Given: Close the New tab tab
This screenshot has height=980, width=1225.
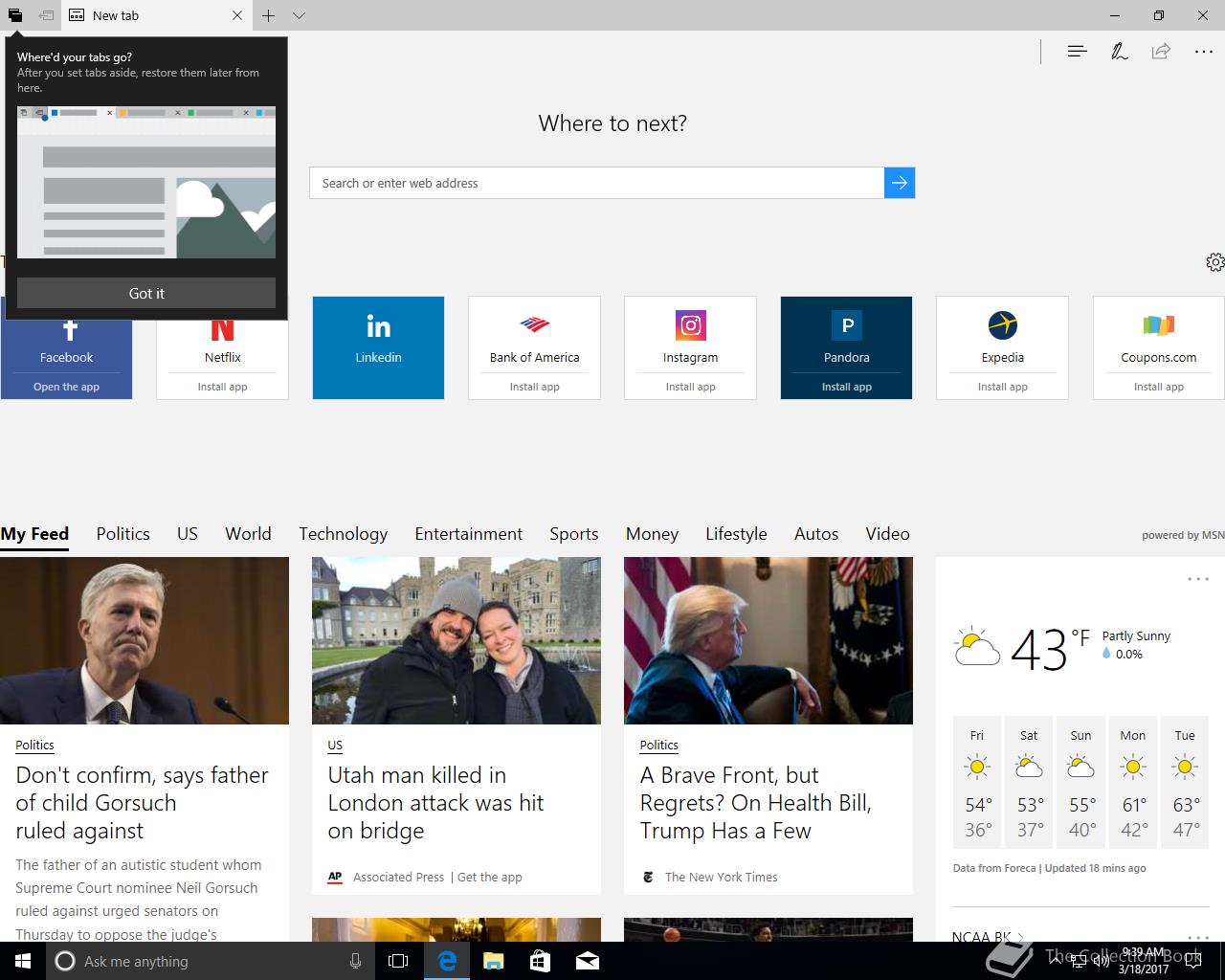Looking at the screenshot, I should (237, 15).
